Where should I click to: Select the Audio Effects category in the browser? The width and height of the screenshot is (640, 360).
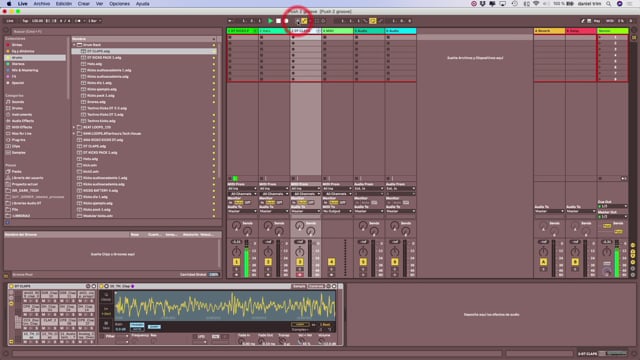click(23, 121)
